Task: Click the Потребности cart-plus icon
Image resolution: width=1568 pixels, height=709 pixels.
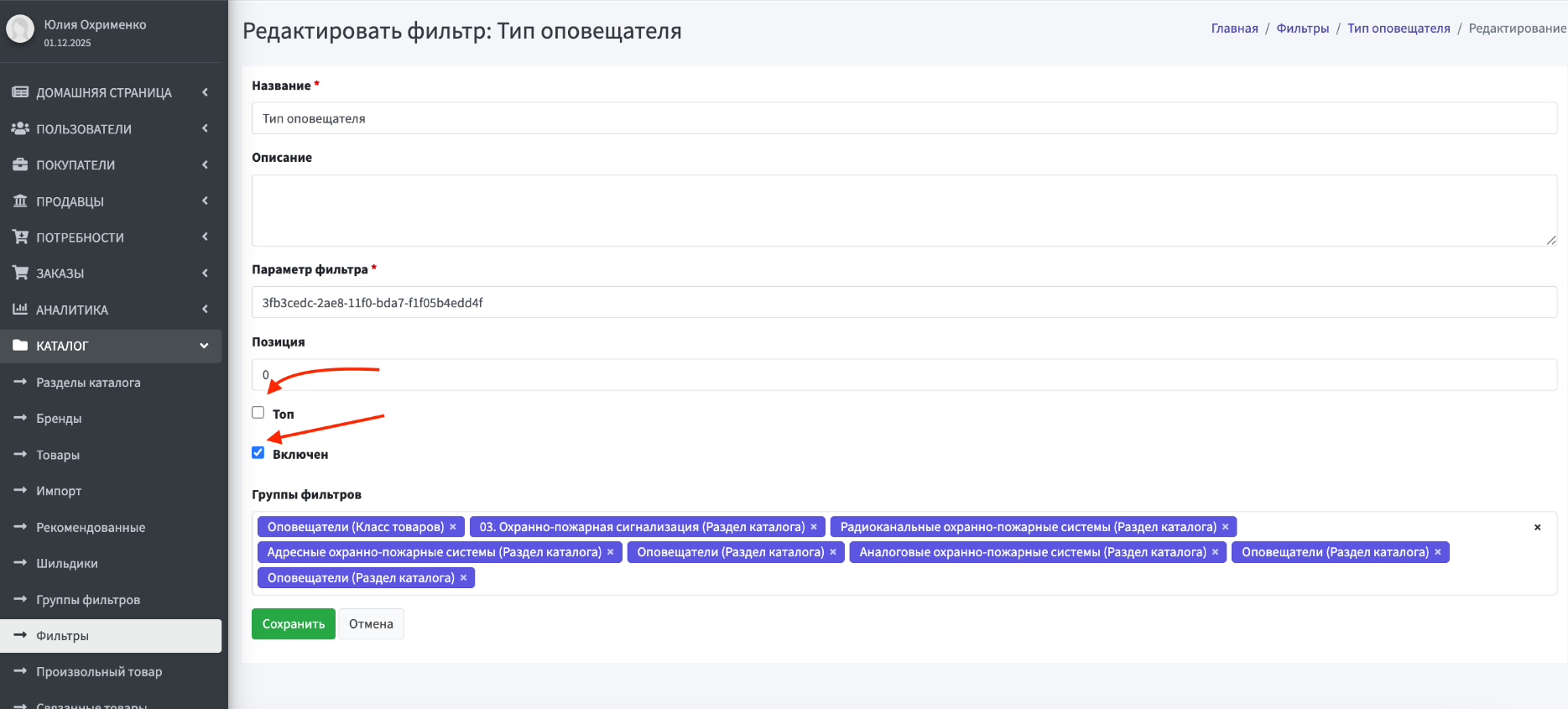Action: (x=20, y=237)
